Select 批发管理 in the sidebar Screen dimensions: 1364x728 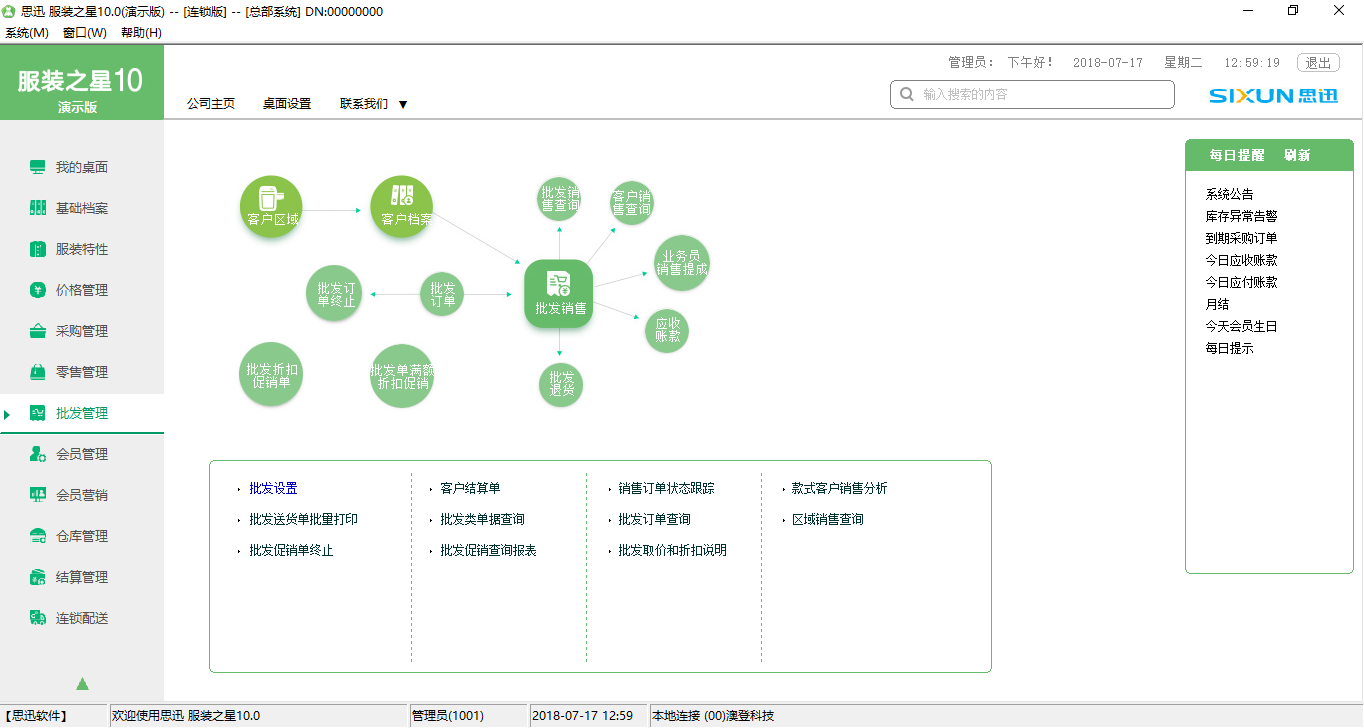click(x=82, y=413)
